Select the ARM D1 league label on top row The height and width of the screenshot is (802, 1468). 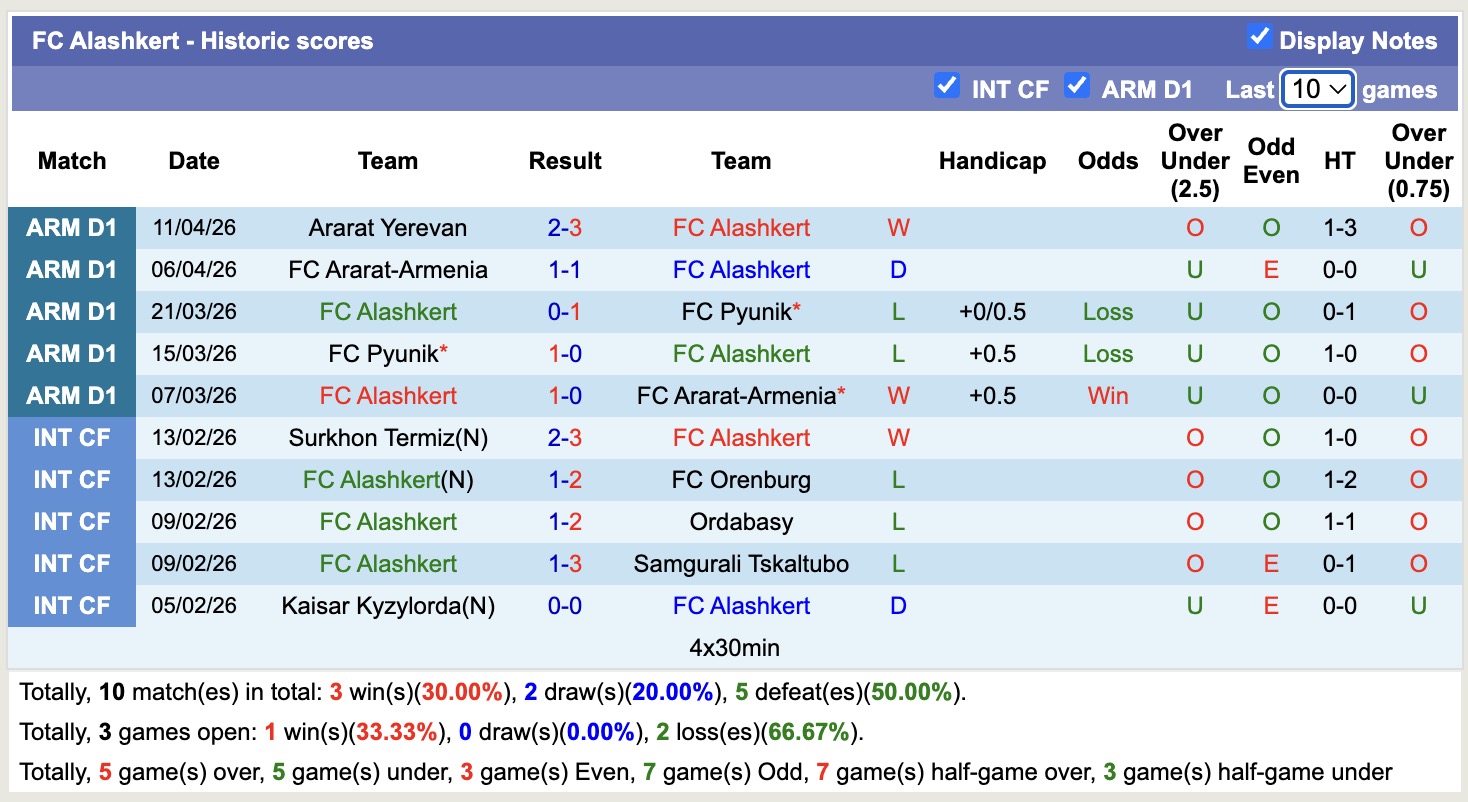71,228
